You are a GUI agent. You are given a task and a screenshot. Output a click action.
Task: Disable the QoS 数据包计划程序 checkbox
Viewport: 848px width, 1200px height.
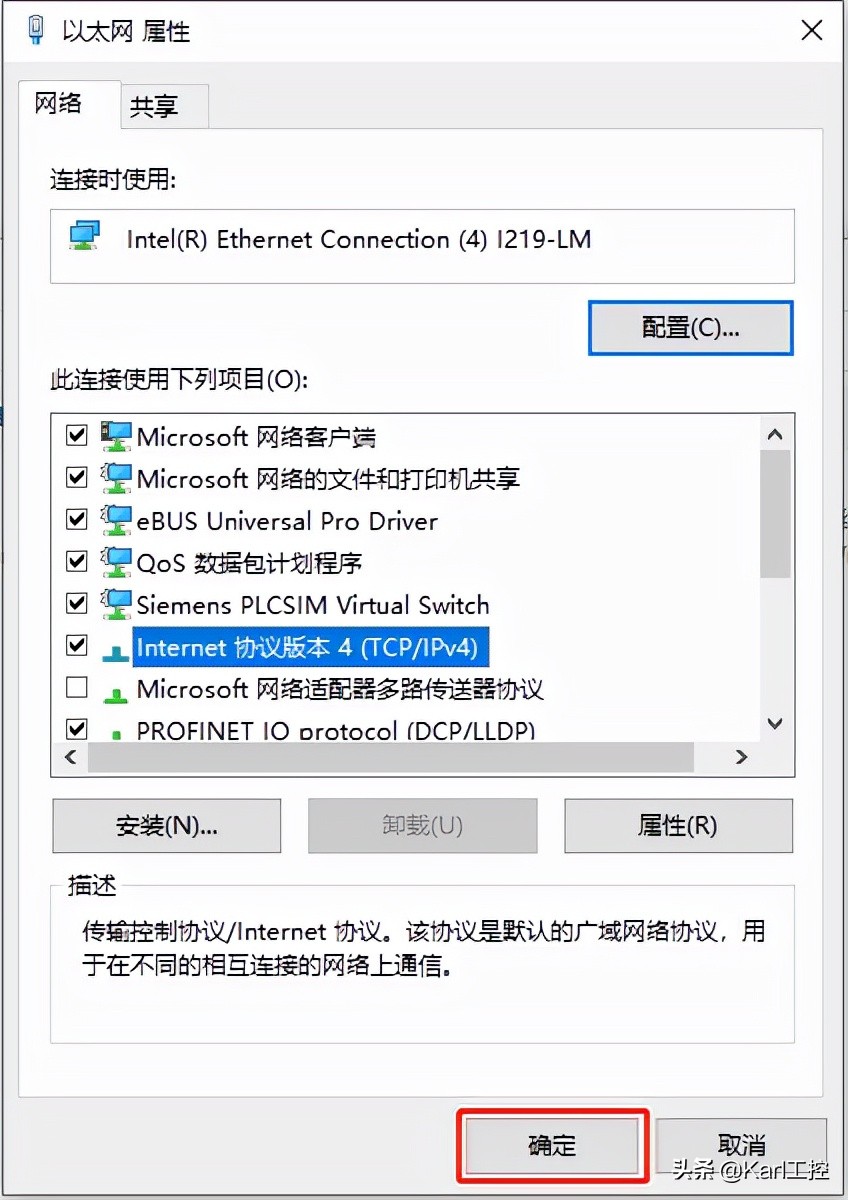coord(76,561)
